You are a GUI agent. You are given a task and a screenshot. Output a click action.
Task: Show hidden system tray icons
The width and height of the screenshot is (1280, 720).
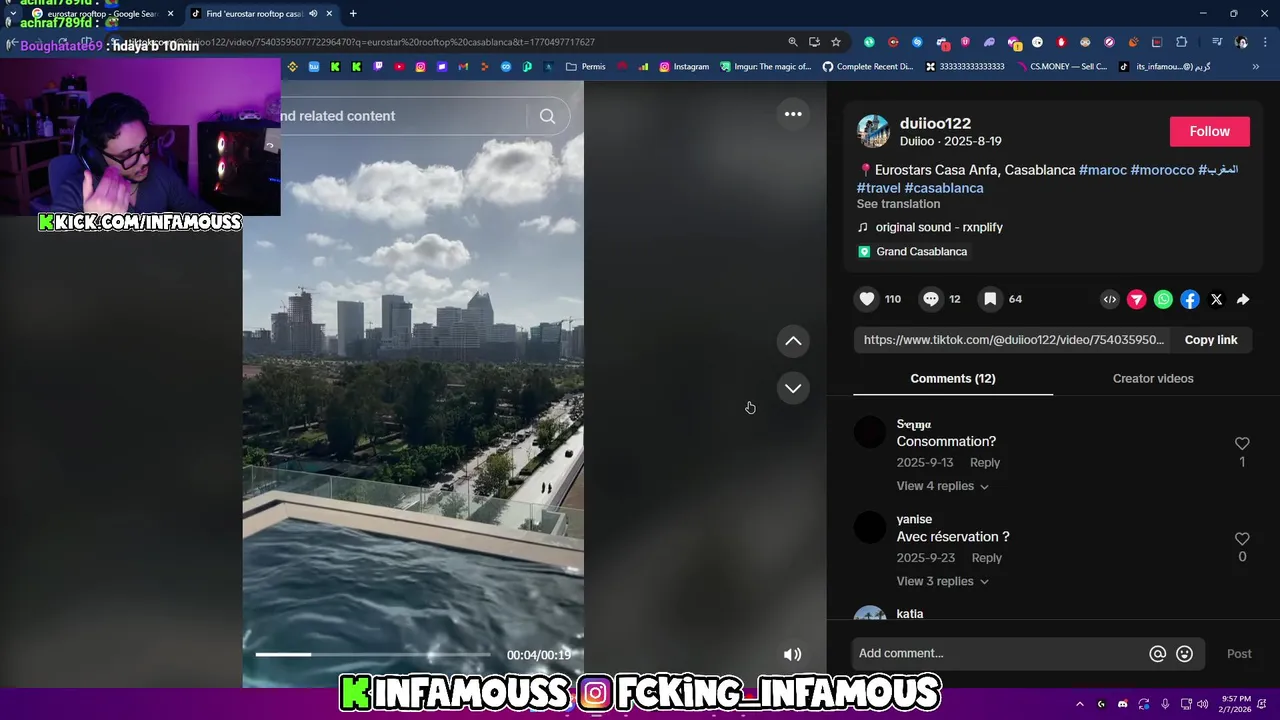[1079, 704]
